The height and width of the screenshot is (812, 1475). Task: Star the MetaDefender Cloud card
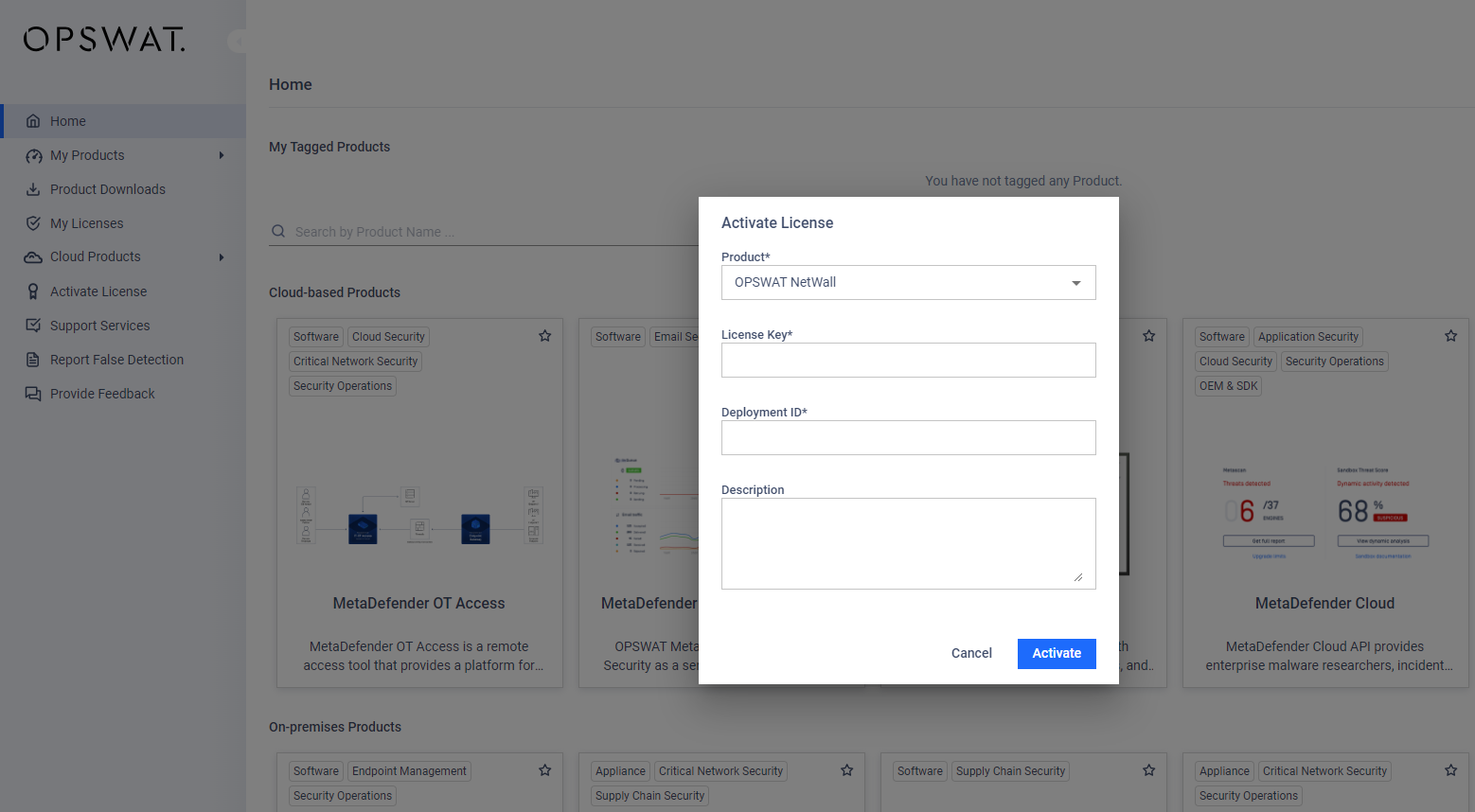(1451, 336)
